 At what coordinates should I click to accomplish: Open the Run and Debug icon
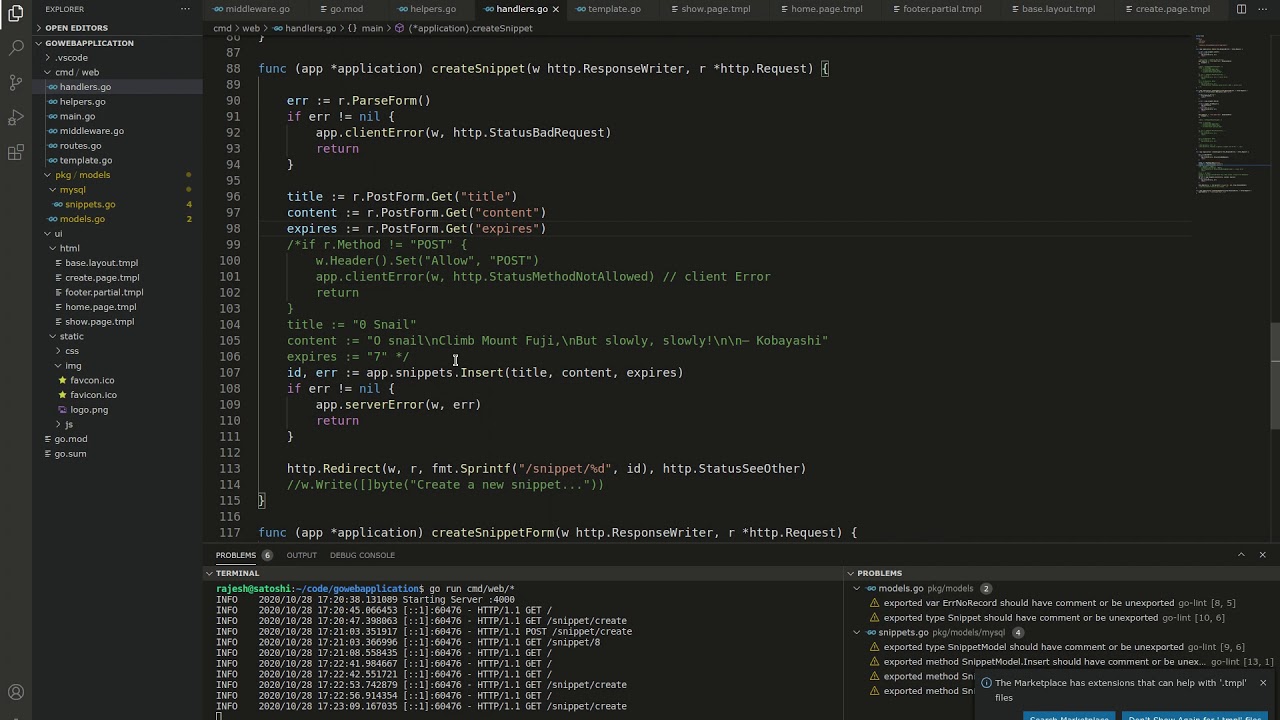click(x=16, y=118)
